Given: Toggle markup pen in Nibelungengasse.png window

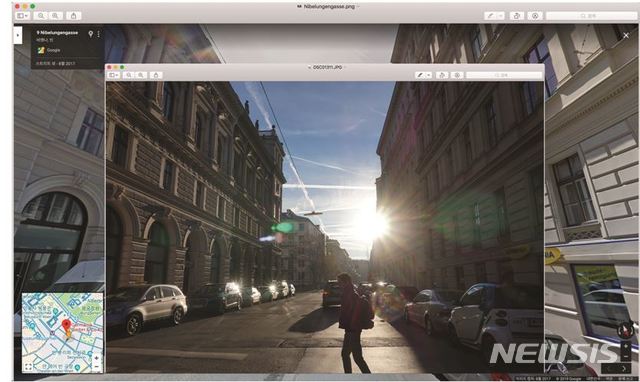Looking at the screenshot, I should [490, 16].
